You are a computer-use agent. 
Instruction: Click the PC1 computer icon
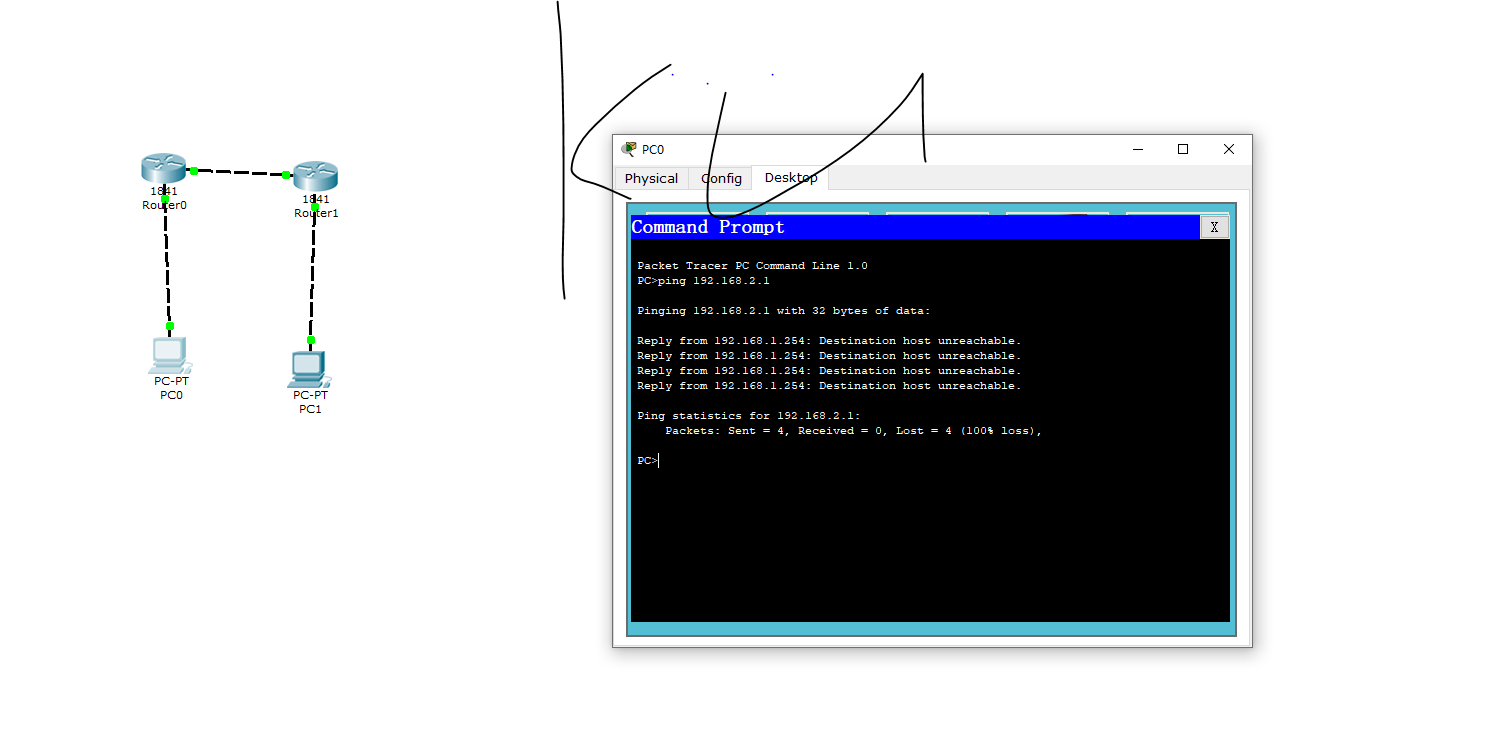point(308,369)
